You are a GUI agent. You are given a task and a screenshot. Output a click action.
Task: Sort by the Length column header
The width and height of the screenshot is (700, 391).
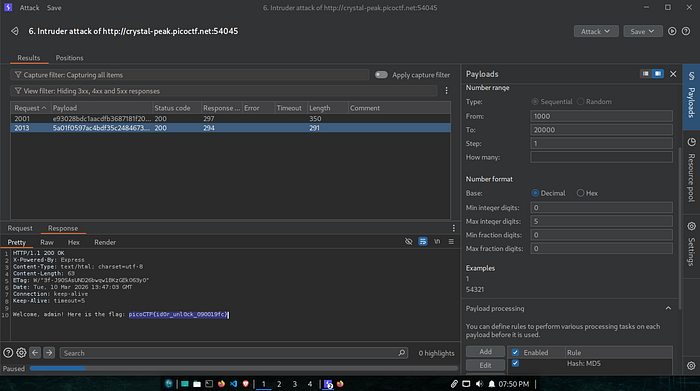pos(328,108)
